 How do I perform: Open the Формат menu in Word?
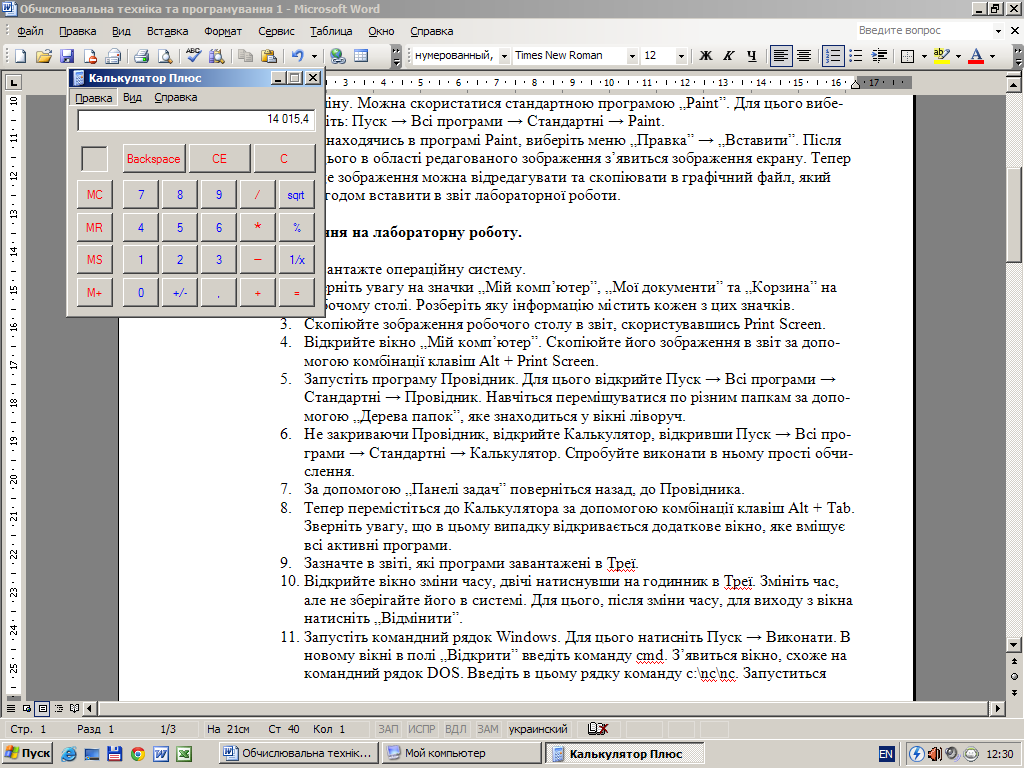point(223,31)
